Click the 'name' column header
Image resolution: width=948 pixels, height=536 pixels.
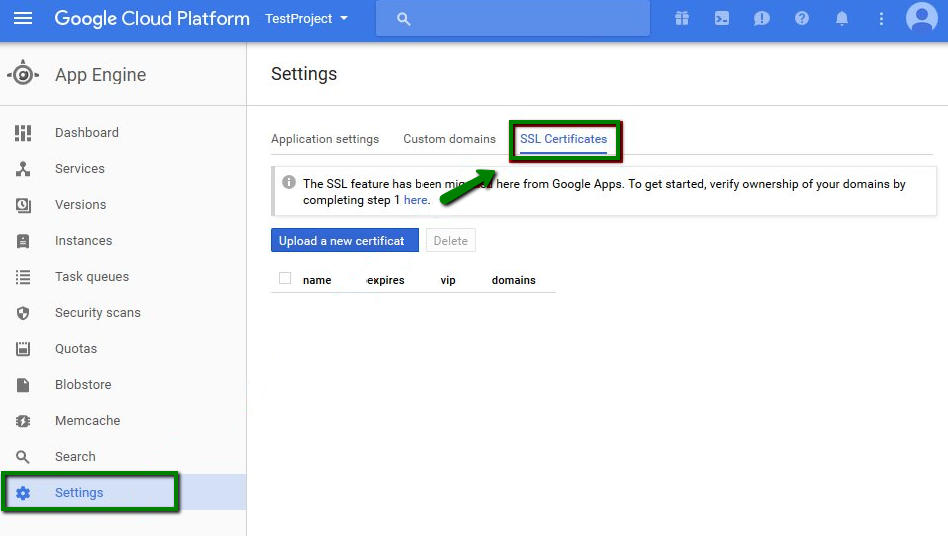point(317,280)
